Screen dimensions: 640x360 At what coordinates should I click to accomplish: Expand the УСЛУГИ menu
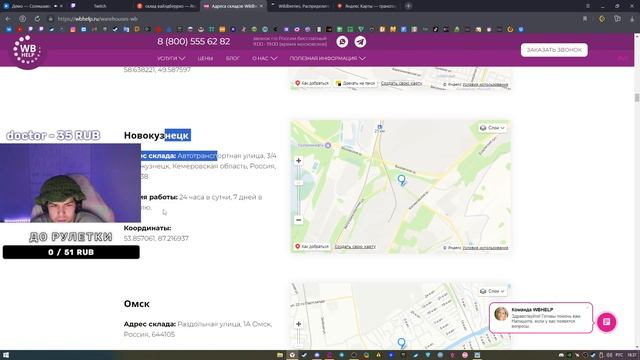171,58
